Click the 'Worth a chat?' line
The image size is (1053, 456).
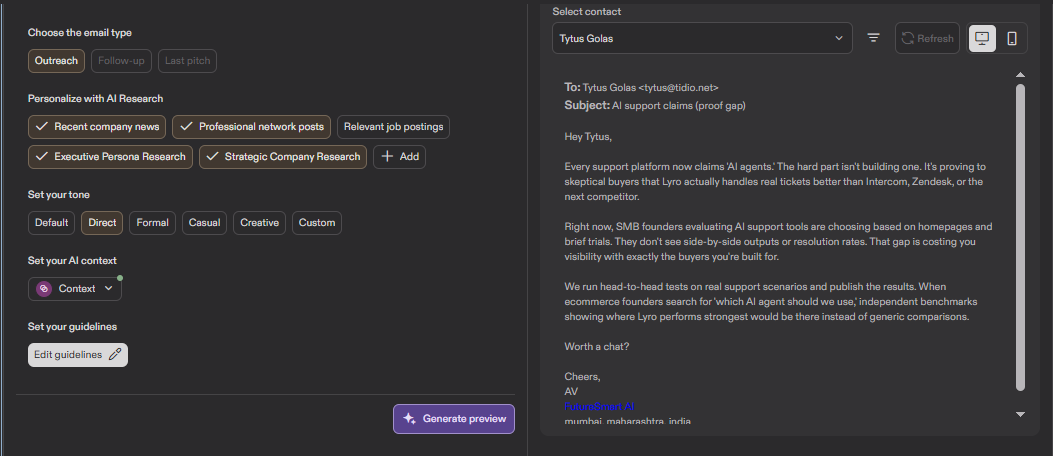[597, 347]
